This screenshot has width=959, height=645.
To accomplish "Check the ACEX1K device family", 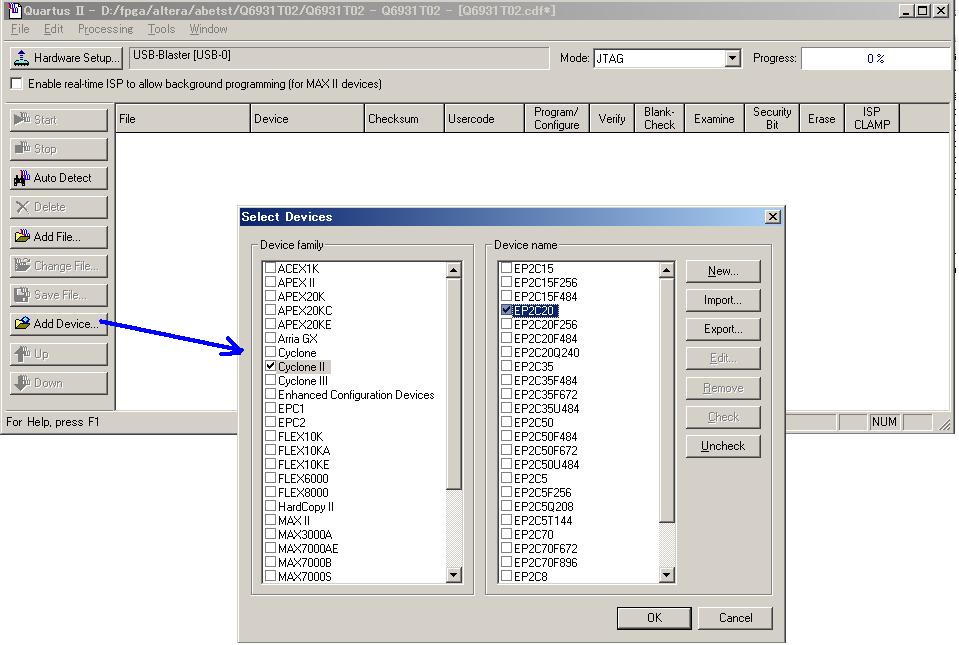I will [270, 268].
